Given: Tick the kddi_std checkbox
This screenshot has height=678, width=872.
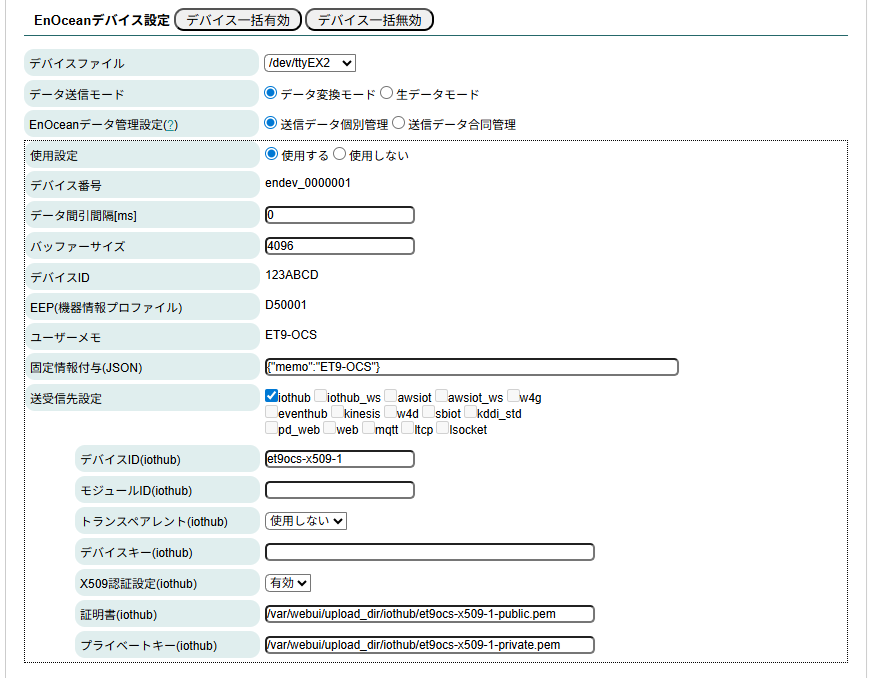Looking at the screenshot, I should point(470,412).
